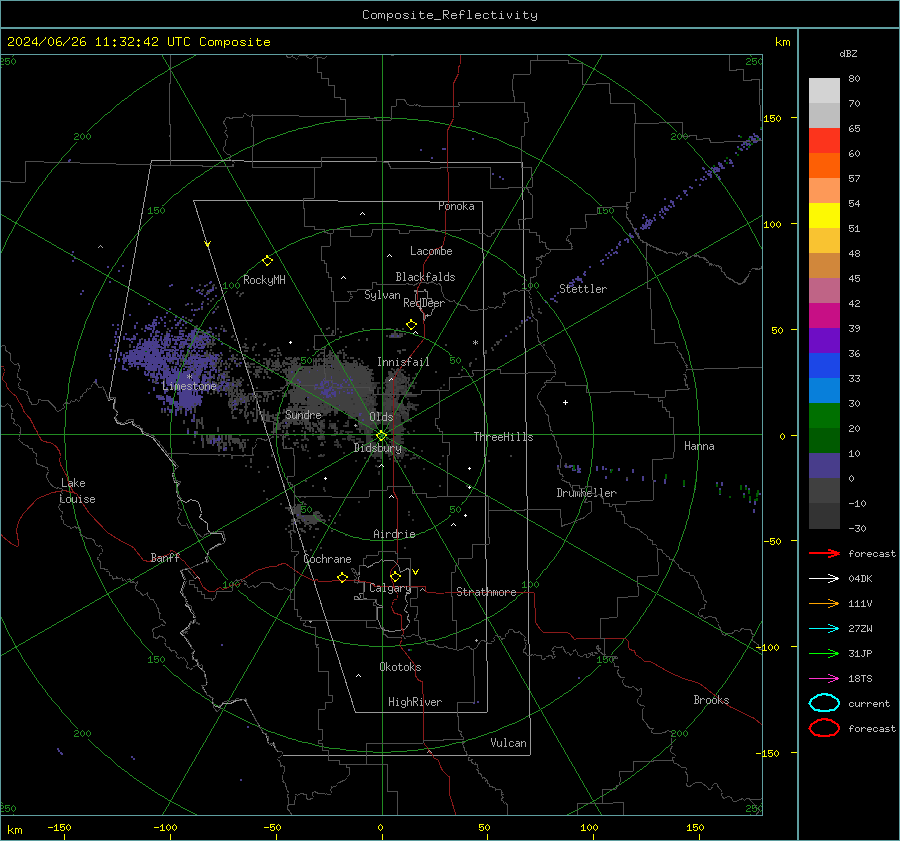Click the -150 tick on bottom km axis

coord(59,827)
